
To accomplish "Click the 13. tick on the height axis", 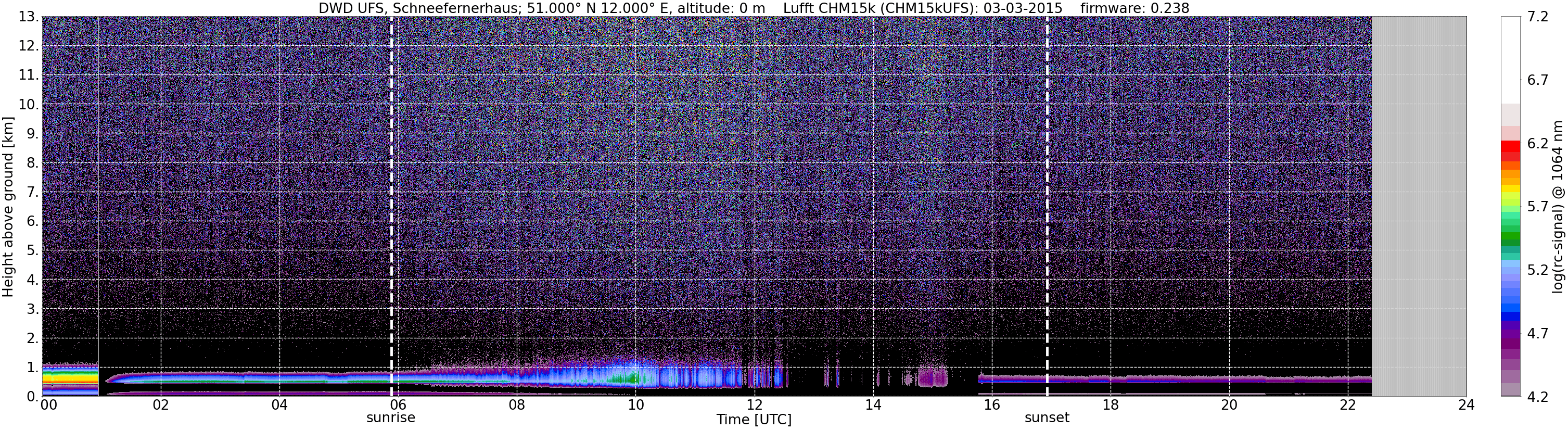I will 28,17.
